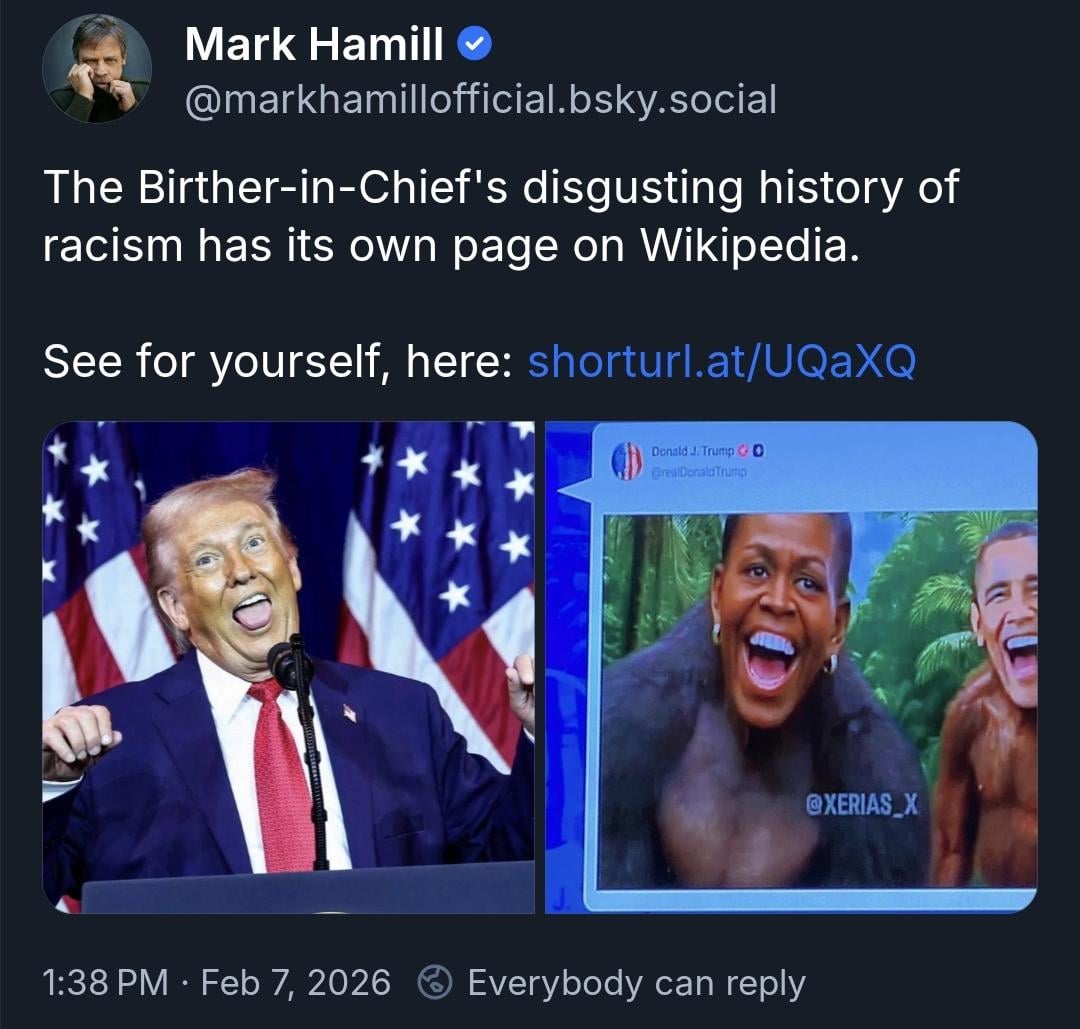Click the flag avatar in embedded screenshot
Screen dimensions: 1080x1029
click(x=627, y=461)
